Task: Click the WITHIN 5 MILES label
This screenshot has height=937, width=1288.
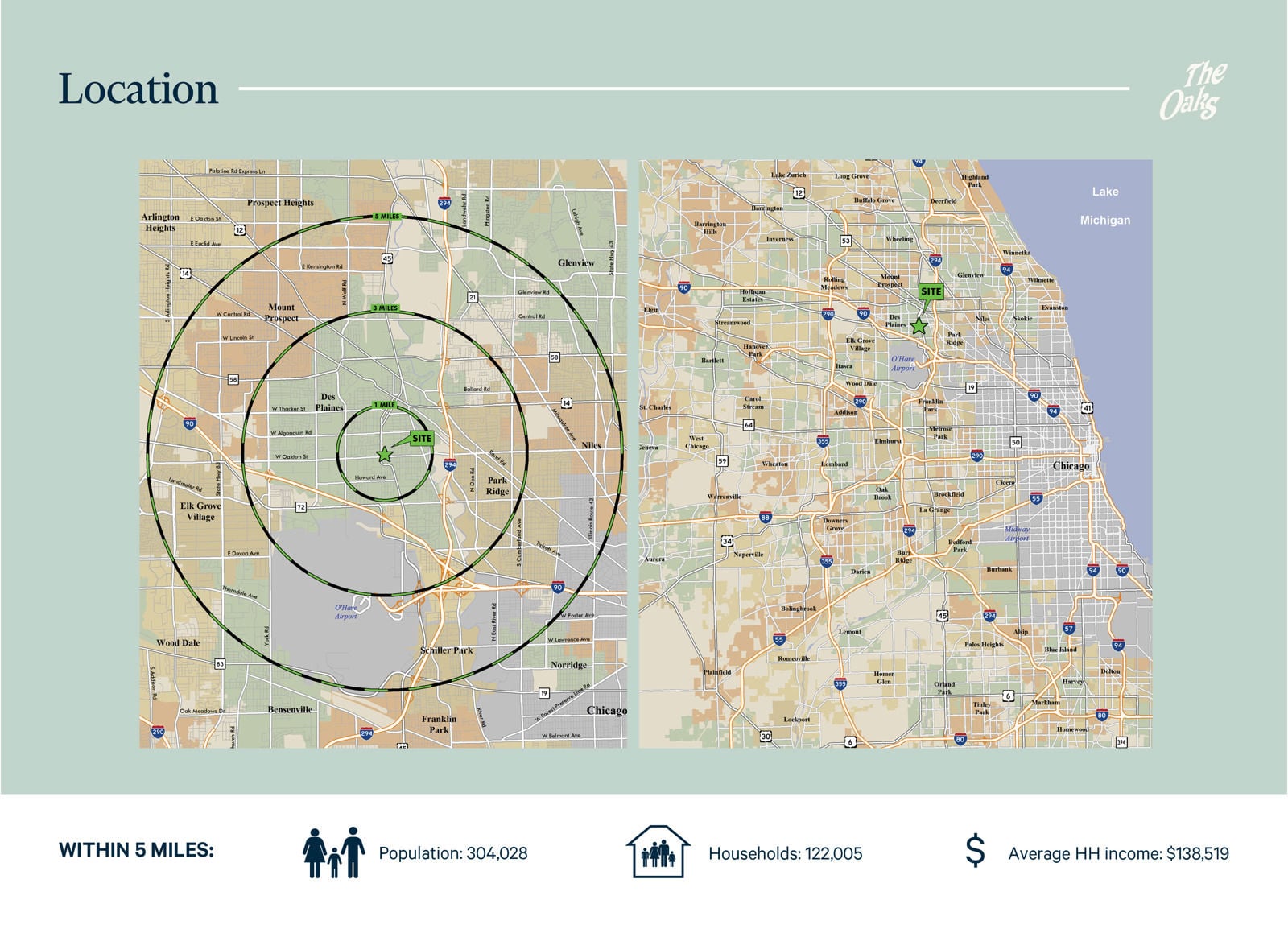Action: click(x=137, y=850)
